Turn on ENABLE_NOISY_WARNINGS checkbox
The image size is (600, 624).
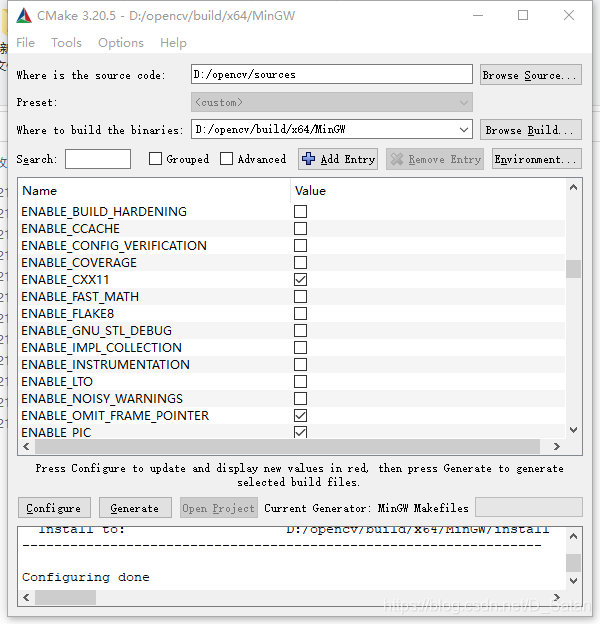click(x=300, y=398)
